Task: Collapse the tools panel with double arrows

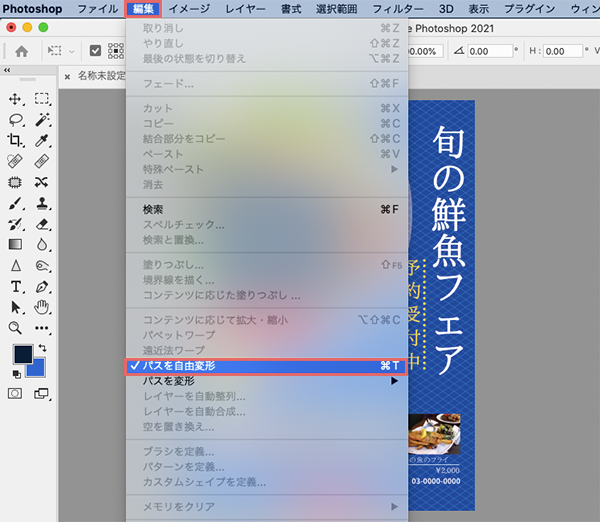Action: pyautogui.click(x=7, y=70)
